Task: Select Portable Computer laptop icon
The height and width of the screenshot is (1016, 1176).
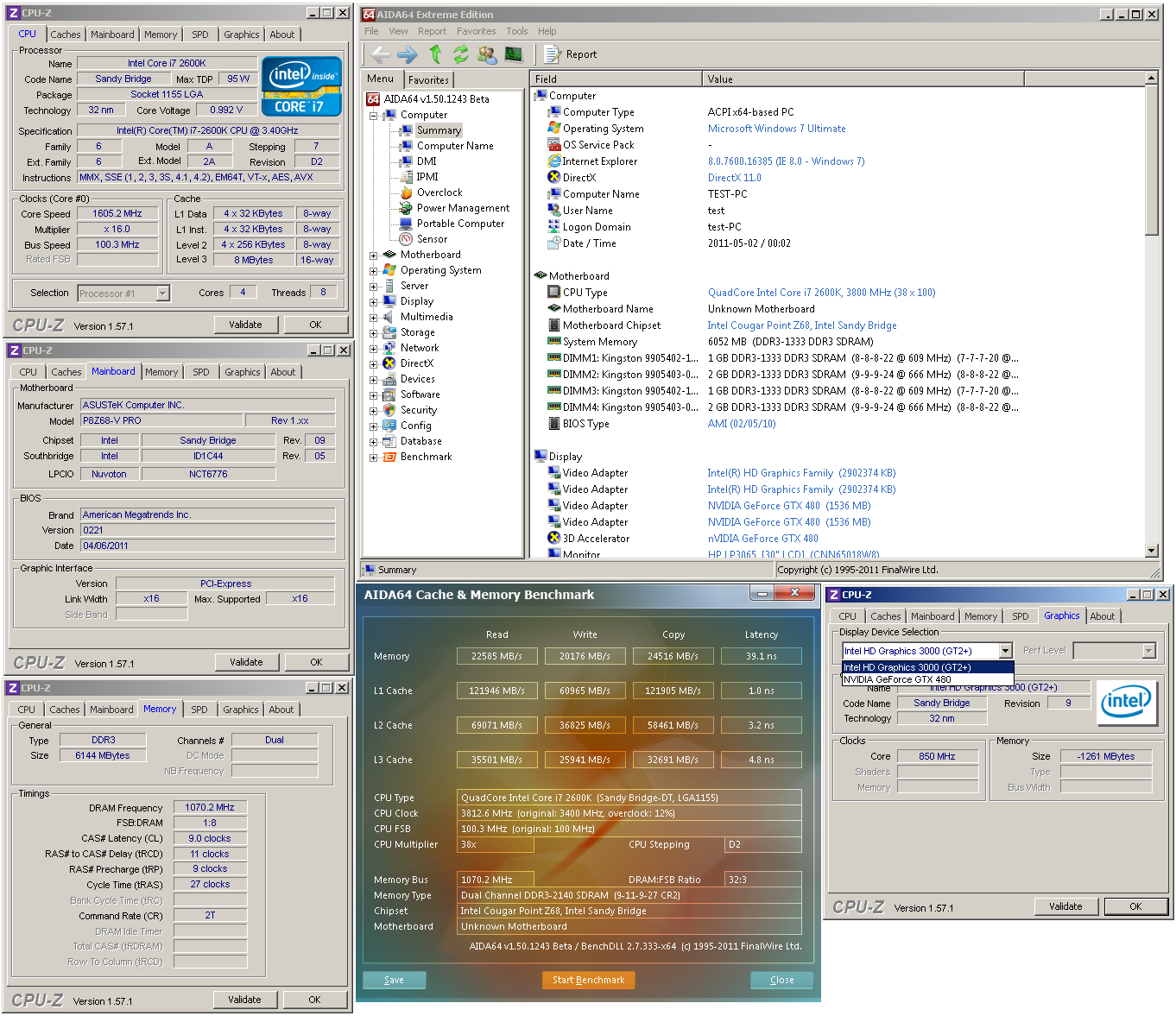Action: tap(406, 224)
